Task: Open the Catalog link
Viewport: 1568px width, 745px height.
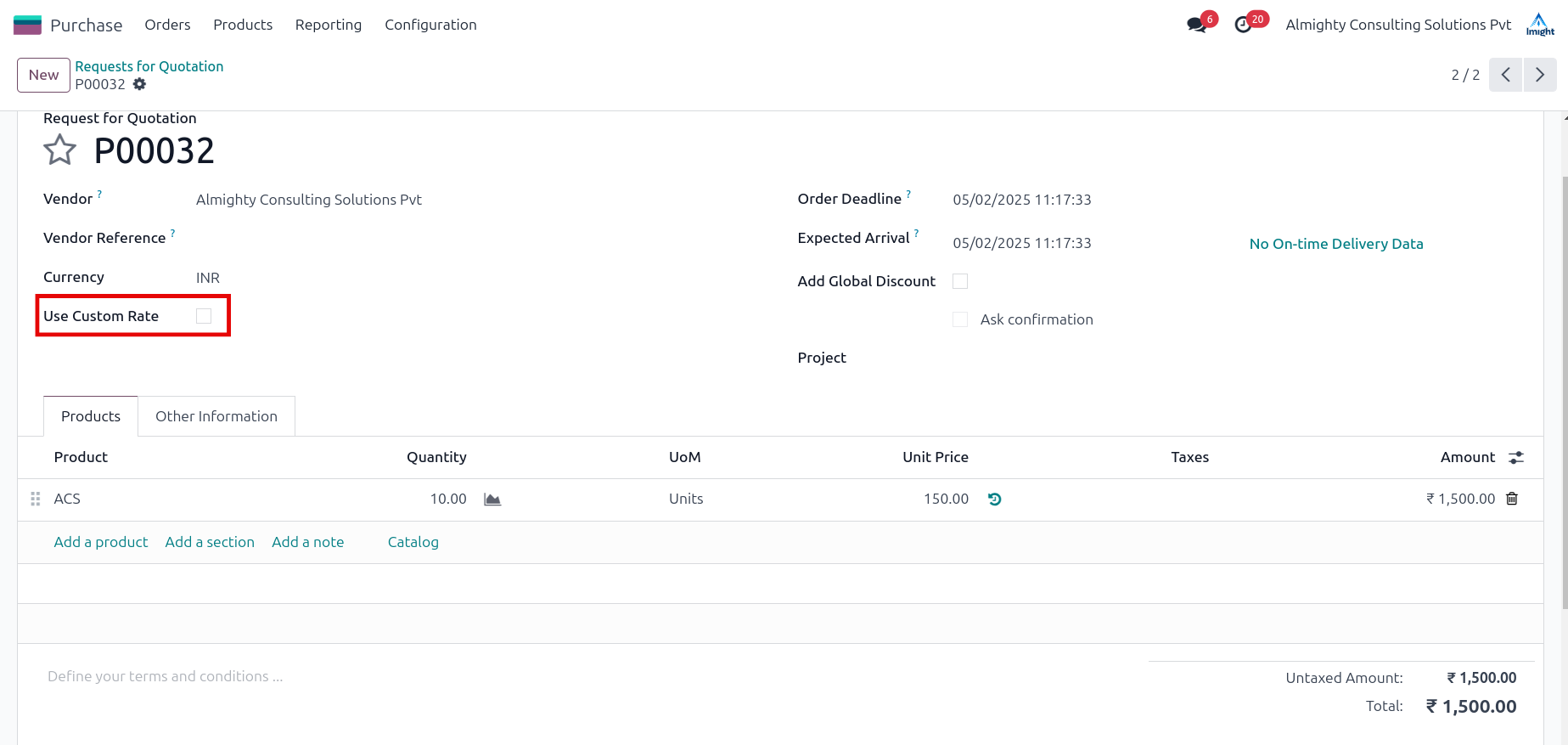Action: 413,542
